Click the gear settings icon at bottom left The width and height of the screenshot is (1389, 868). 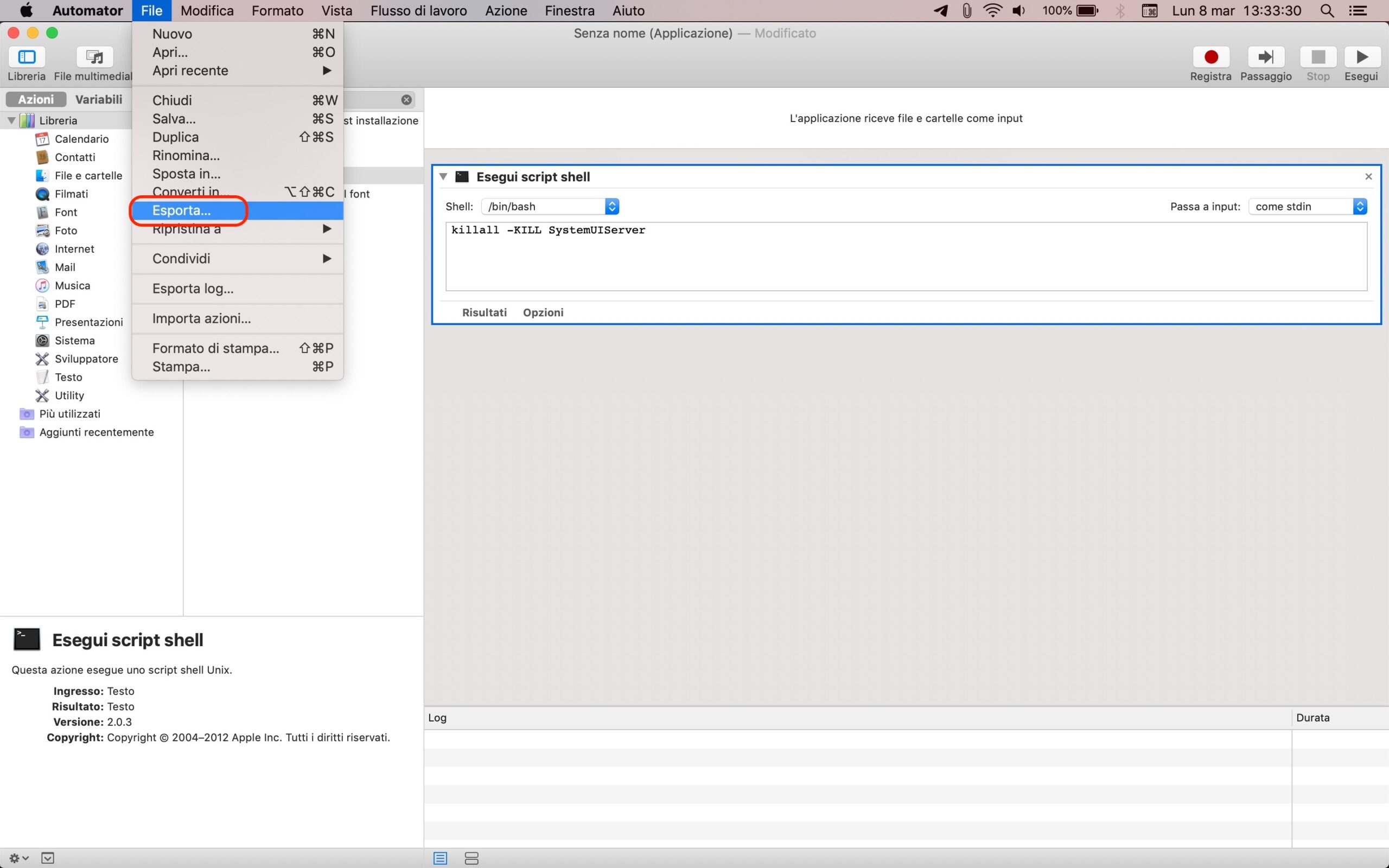pyautogui.click(x=18, y=858)
